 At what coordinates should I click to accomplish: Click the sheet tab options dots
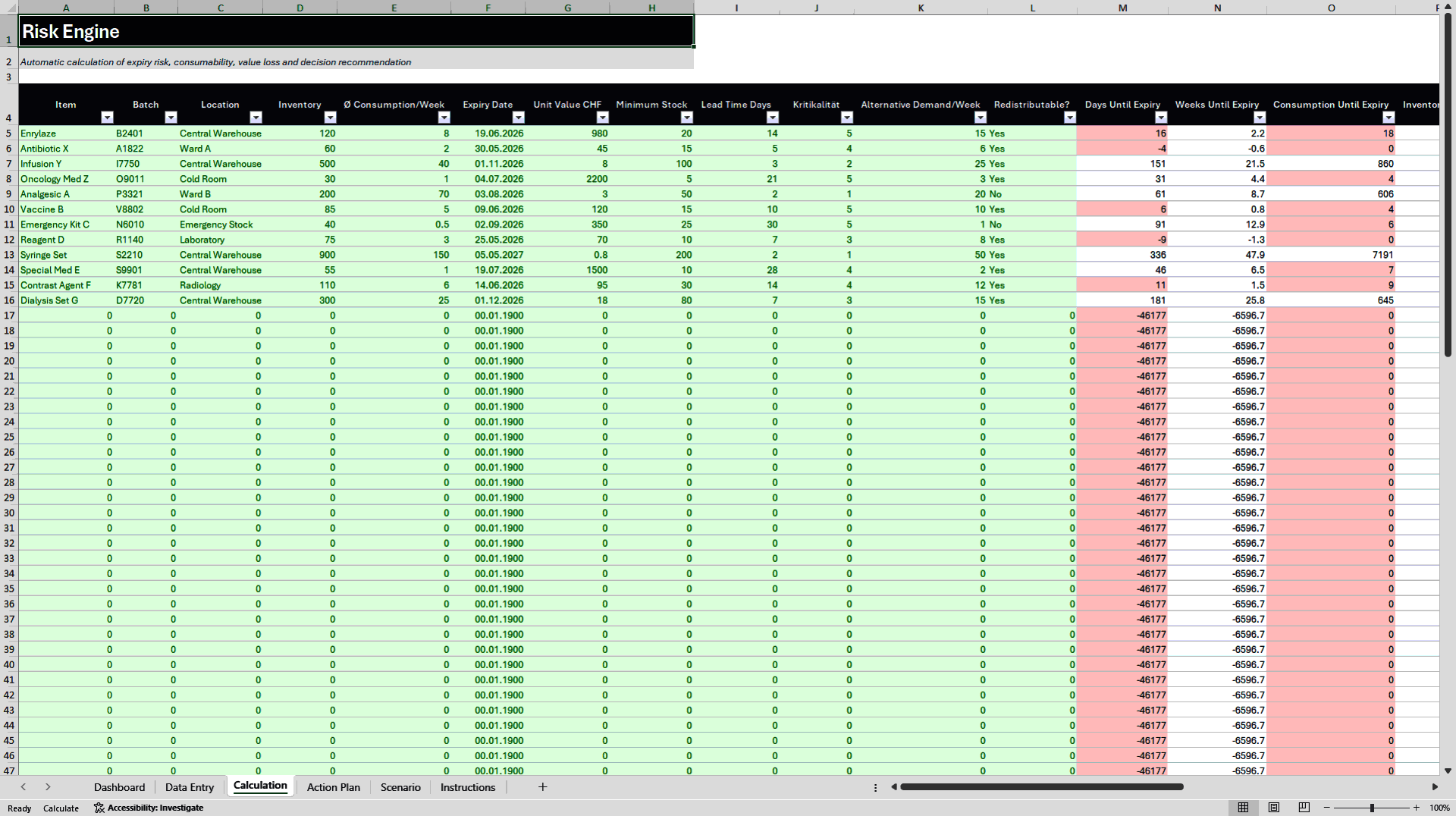(x=875, y=788)
